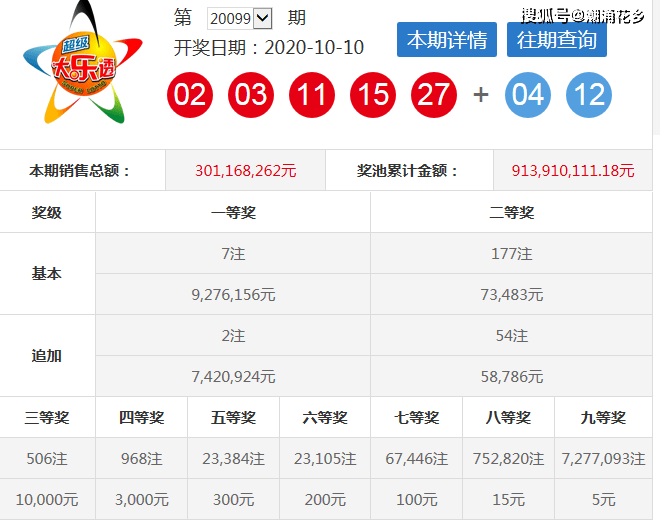
Task: Open the issue number 20099 dropdown
Action: coord(240,19)
